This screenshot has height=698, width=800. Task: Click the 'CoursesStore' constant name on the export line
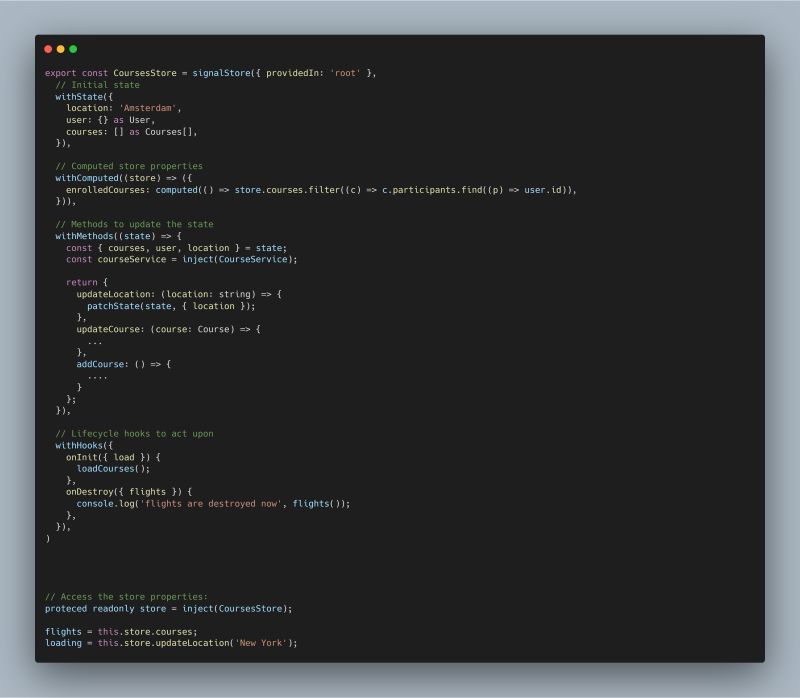point(144,73)
